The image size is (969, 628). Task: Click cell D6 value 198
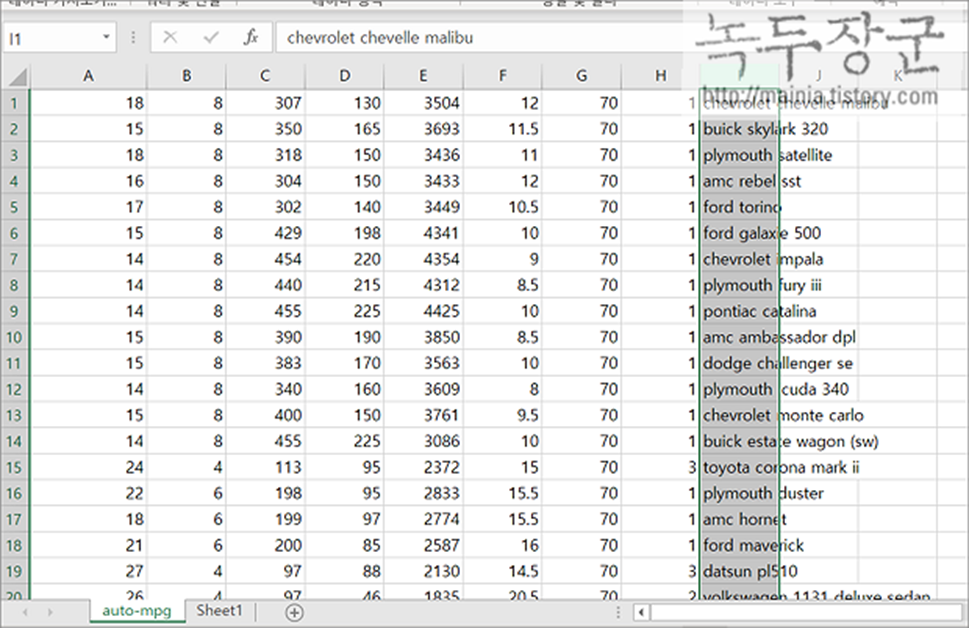pos(344,232)
